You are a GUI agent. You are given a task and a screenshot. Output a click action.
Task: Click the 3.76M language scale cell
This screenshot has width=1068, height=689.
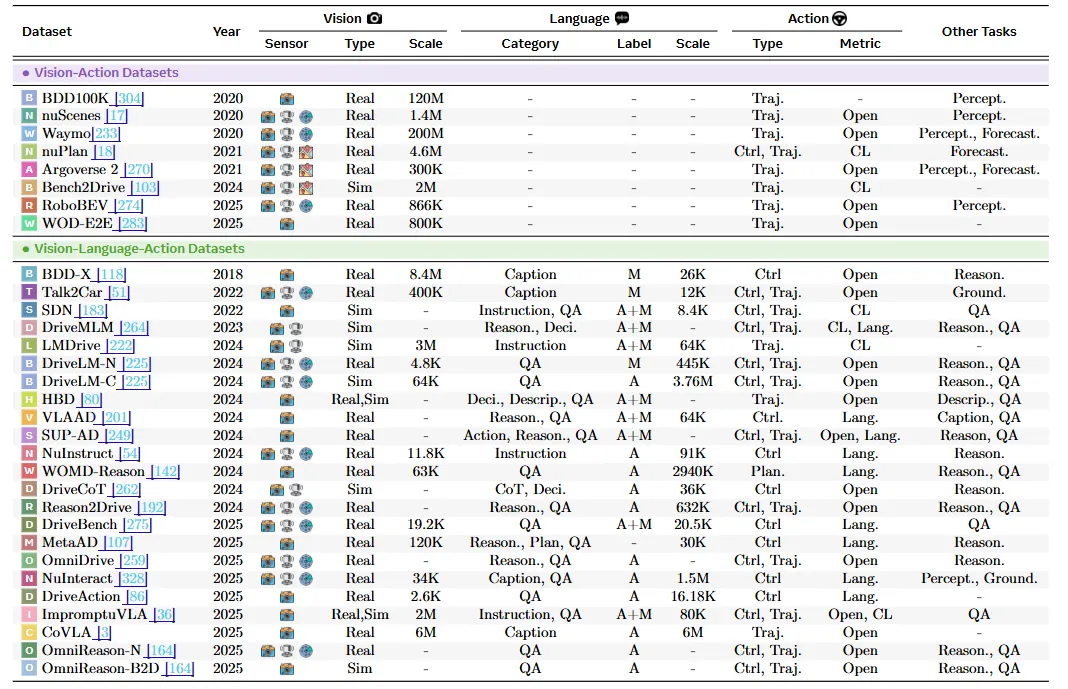693,381
